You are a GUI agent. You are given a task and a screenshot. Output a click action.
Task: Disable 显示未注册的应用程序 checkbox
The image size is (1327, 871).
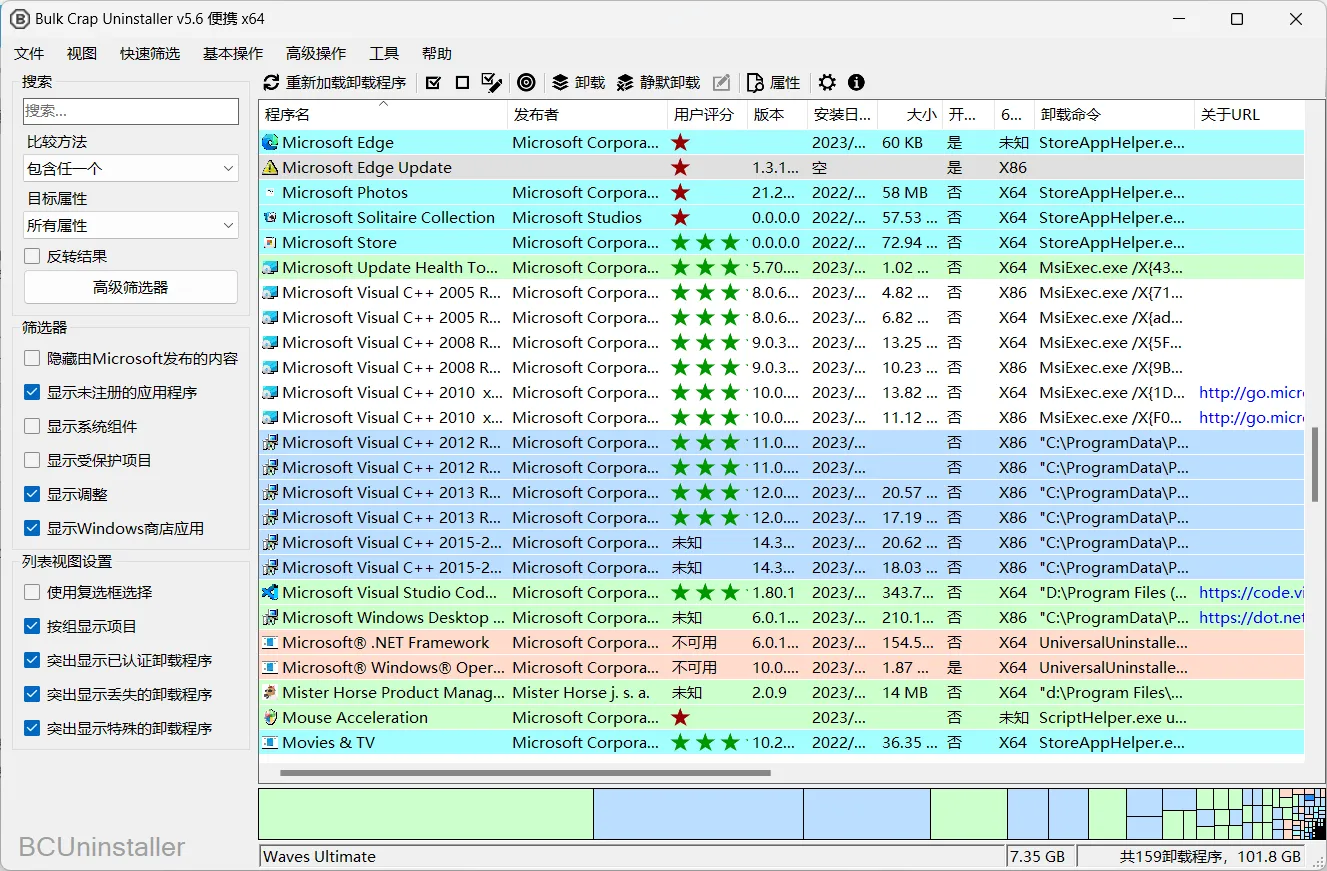click(30, 392)
